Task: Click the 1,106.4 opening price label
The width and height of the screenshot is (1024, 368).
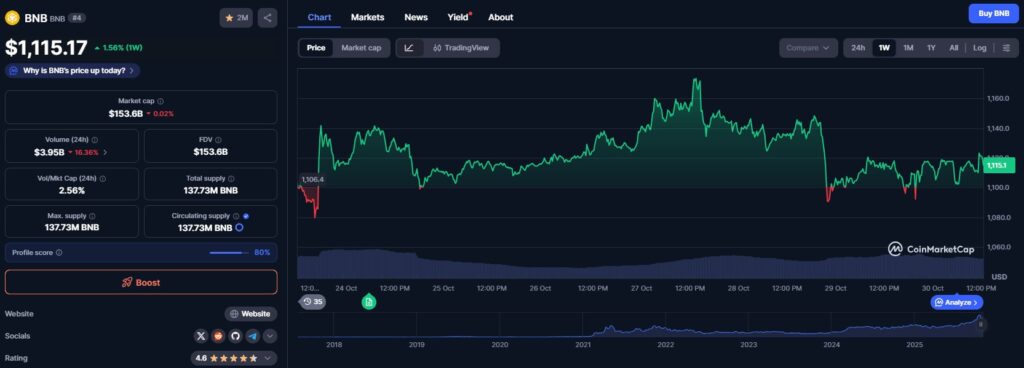Action: coord(312,179)
